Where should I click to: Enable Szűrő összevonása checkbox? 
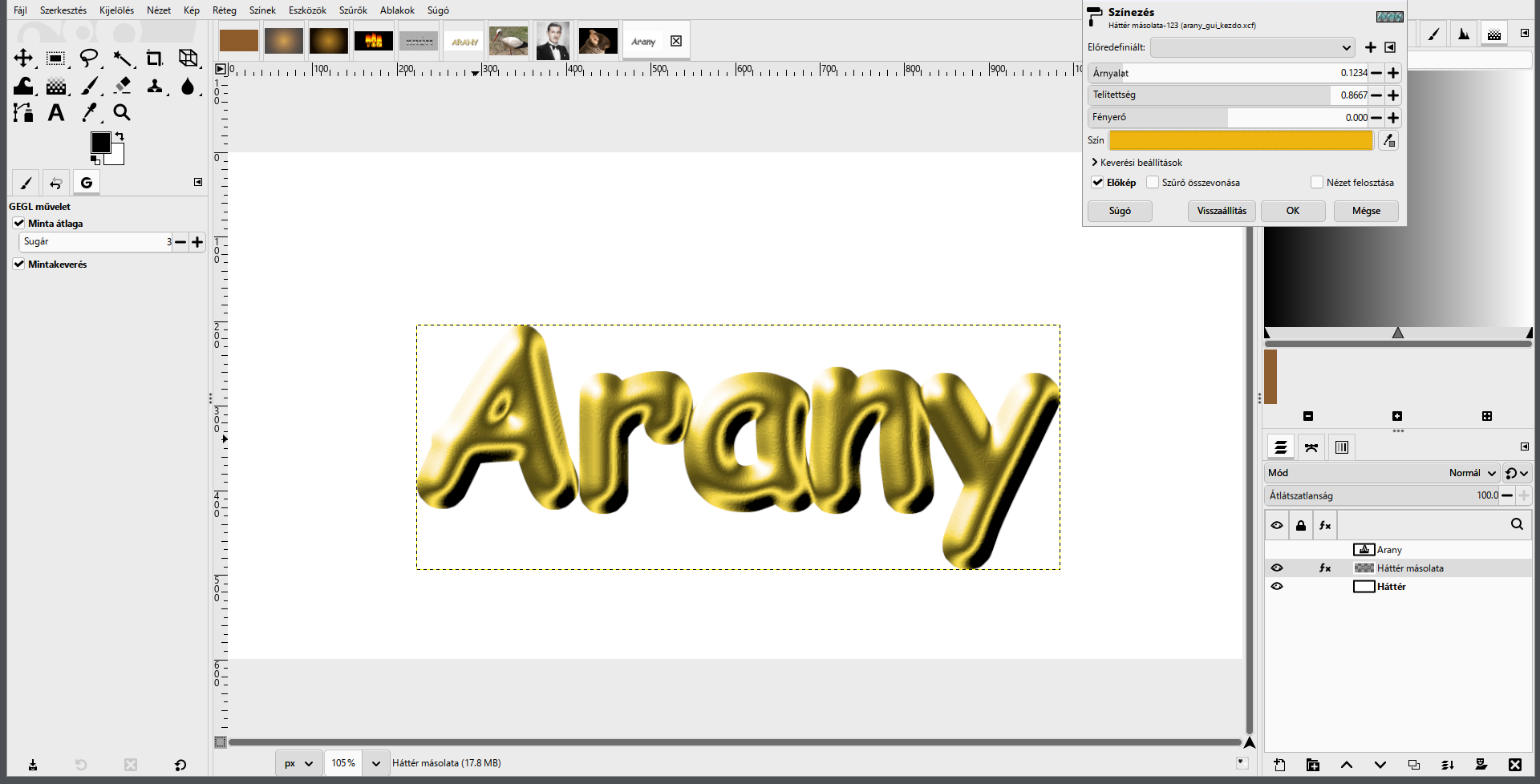coord(1153,182)
